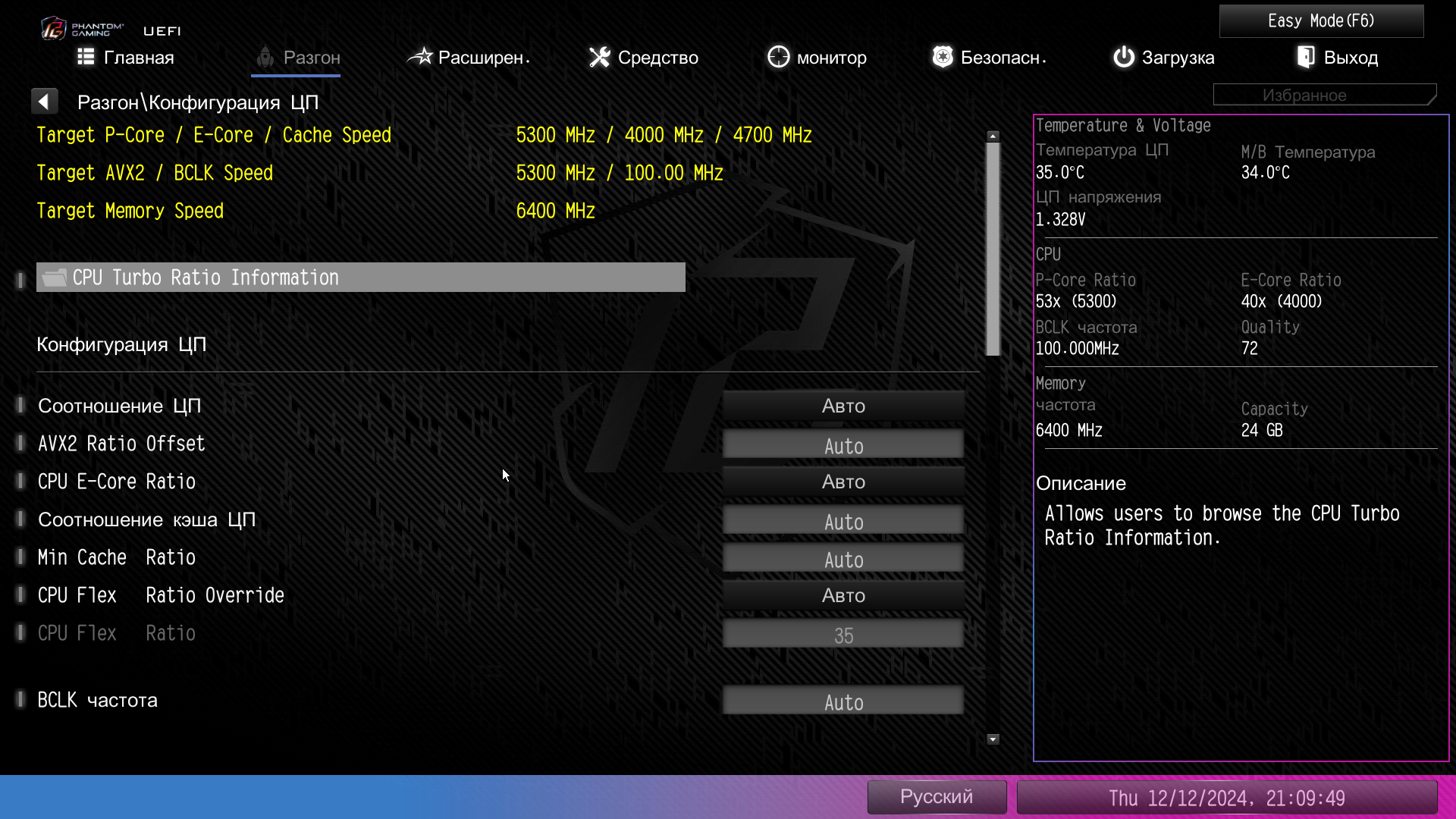1456x819 pixels.
Task: Click the wrench icon for Средство
Action: pos(599,57)
